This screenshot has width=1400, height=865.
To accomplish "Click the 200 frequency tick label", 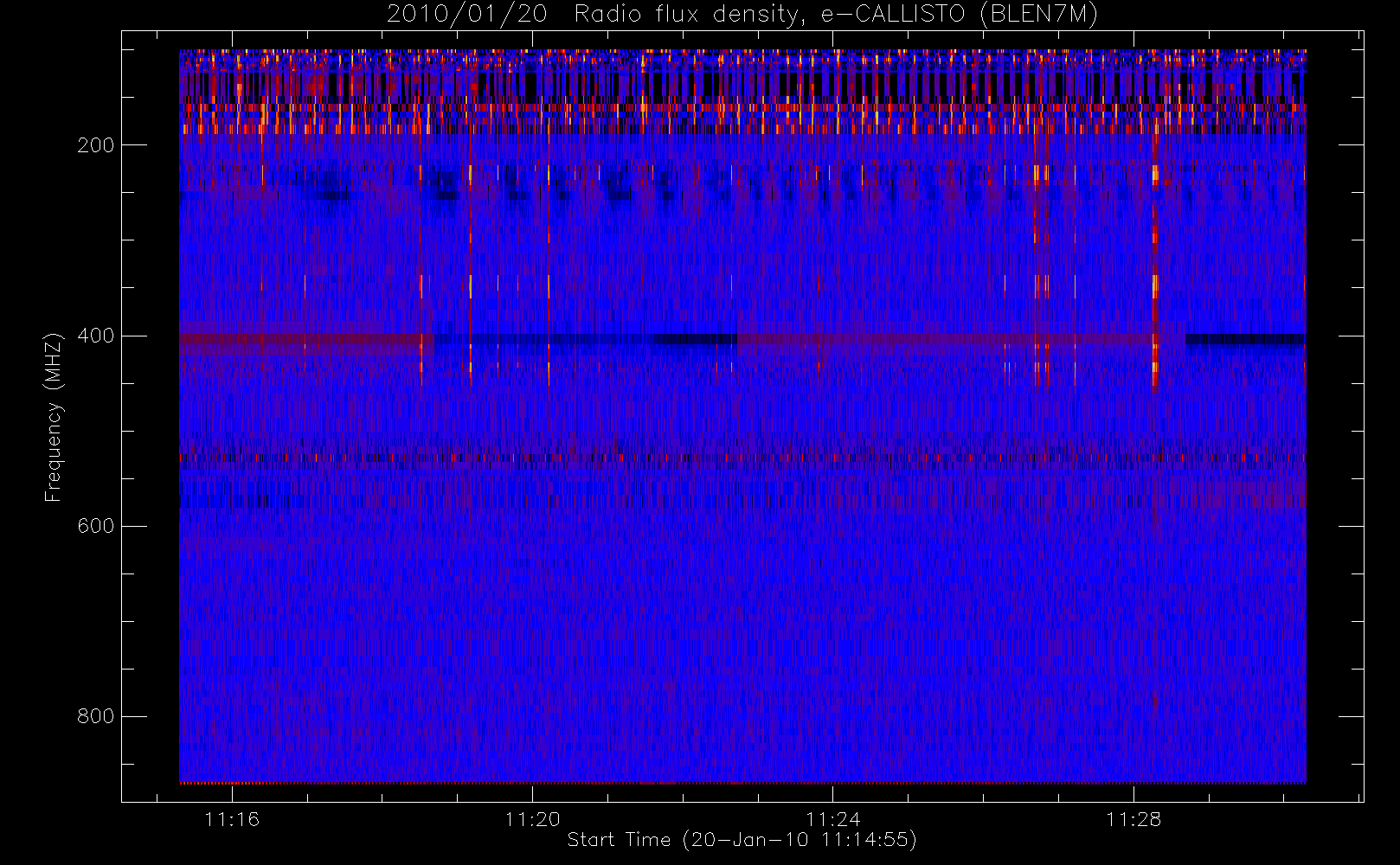I will point(95,145).
